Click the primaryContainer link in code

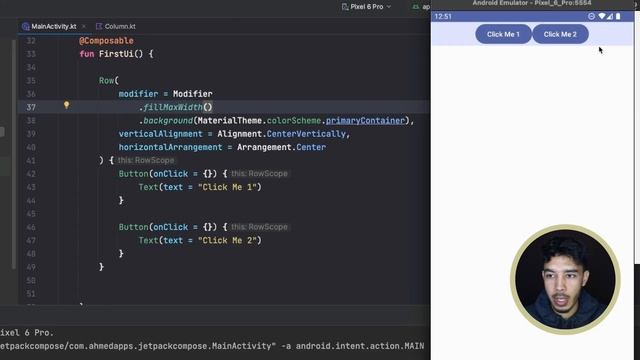(365, 120)
